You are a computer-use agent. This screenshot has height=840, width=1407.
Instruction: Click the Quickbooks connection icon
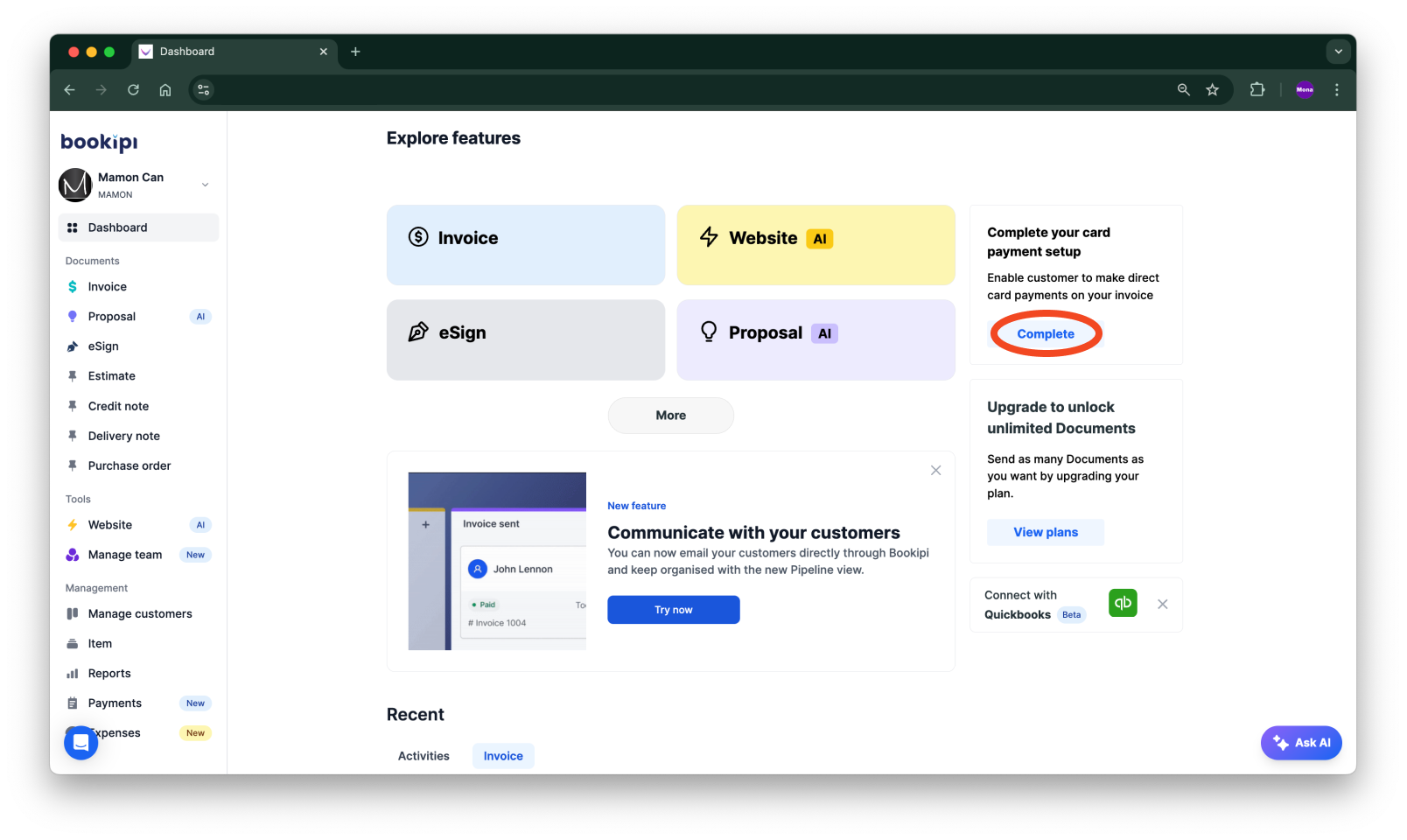point(1123,603)
